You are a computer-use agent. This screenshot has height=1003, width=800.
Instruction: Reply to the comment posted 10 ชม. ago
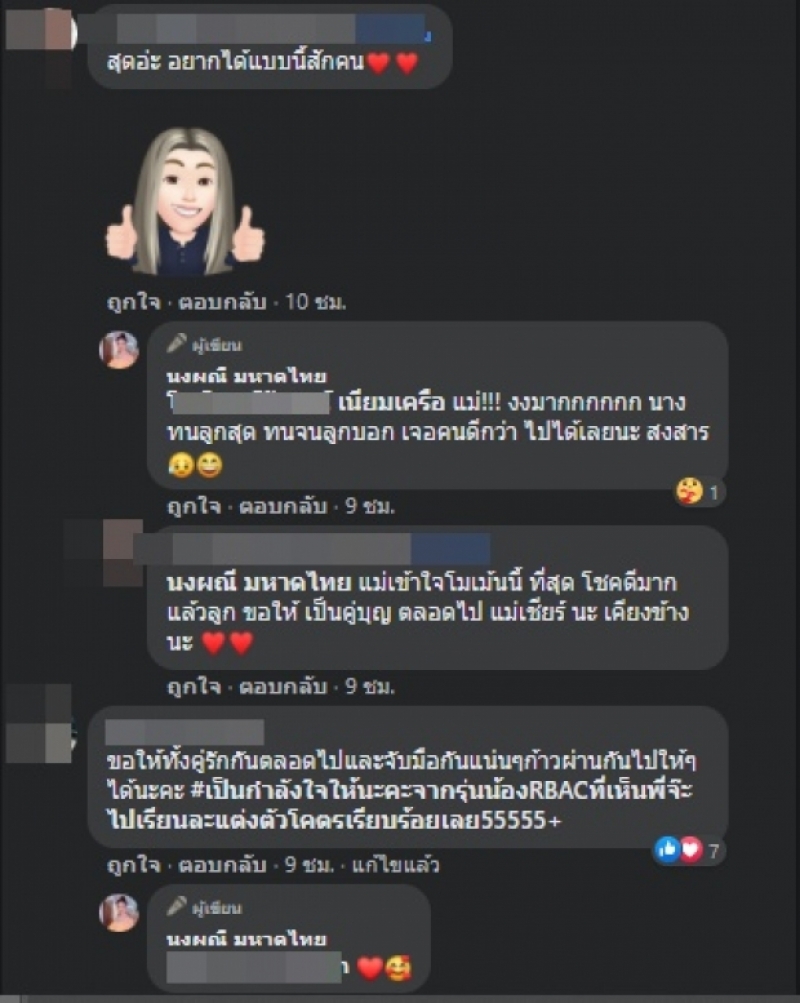[222, 301]
